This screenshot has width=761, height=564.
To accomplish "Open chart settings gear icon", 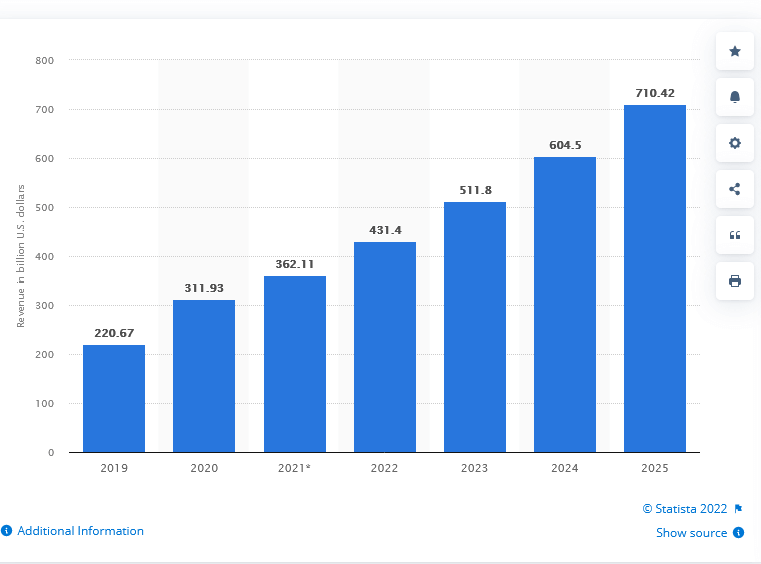I will coord(735,143).
